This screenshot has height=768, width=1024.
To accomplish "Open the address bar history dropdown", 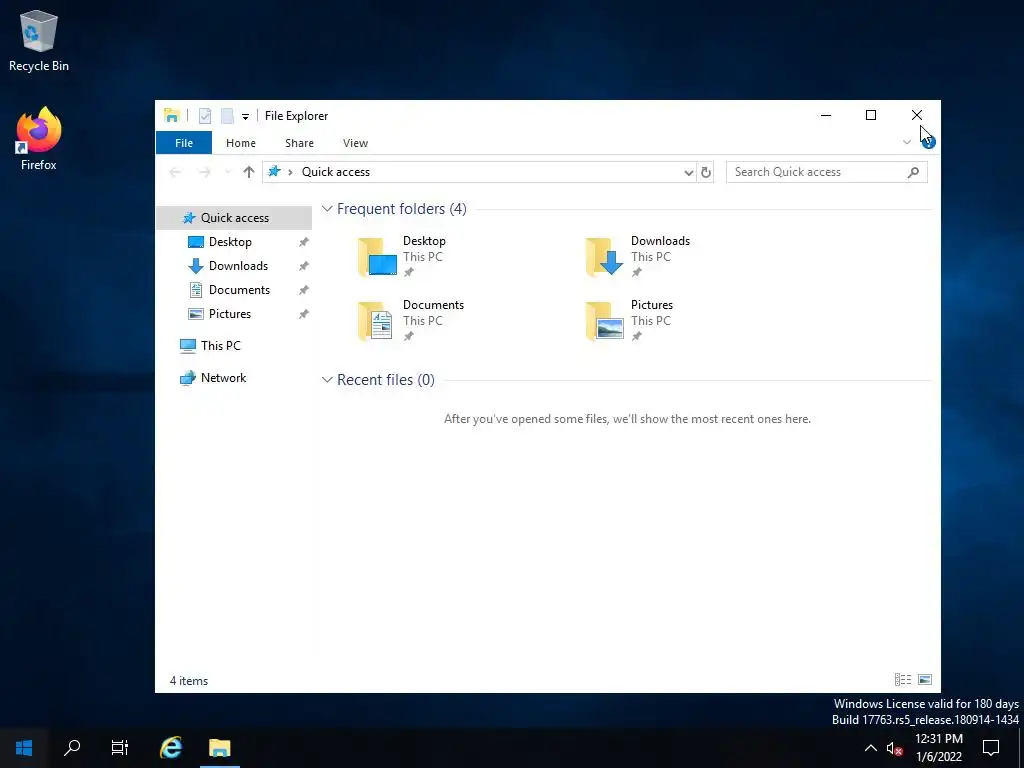I will pyautogui.click(x=688, y=172).
